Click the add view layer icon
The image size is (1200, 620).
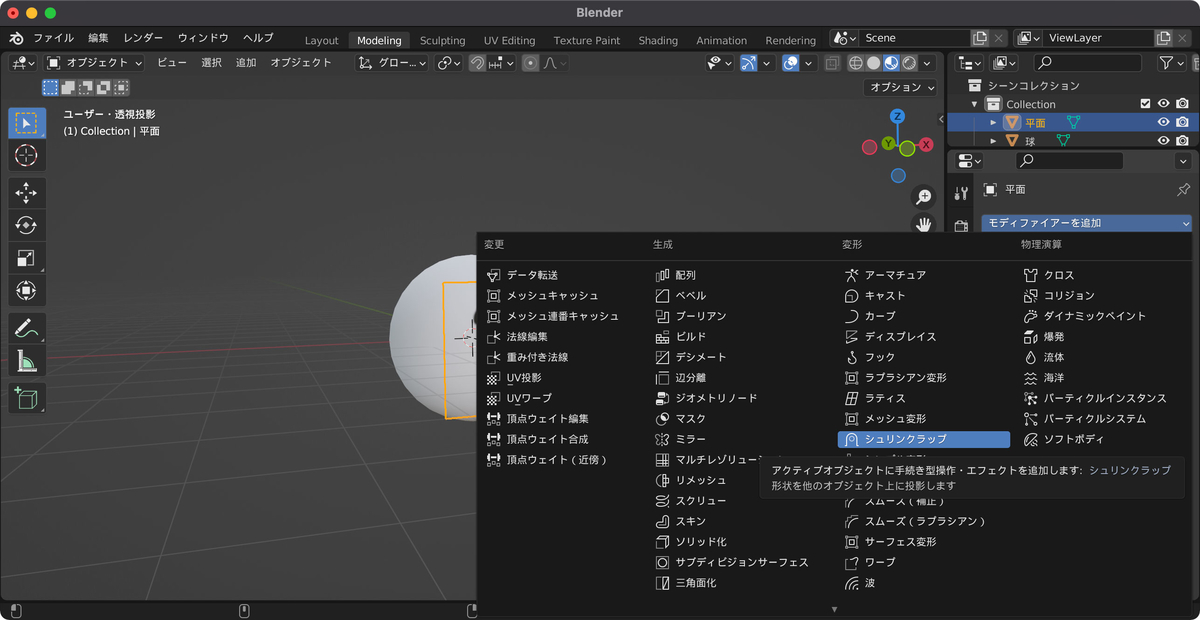point(1162,38)
